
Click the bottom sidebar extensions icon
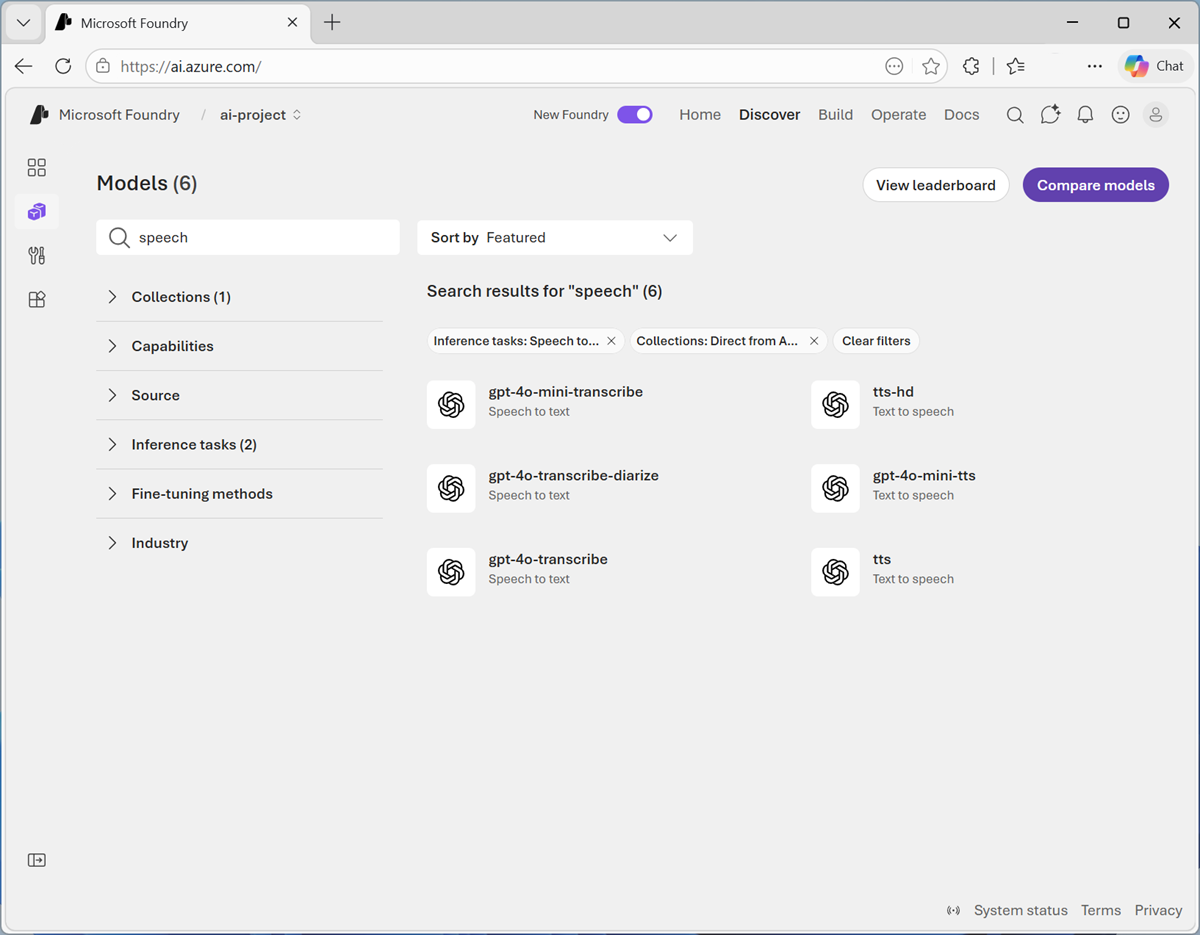pyautogui.click(x=36, y=298)
